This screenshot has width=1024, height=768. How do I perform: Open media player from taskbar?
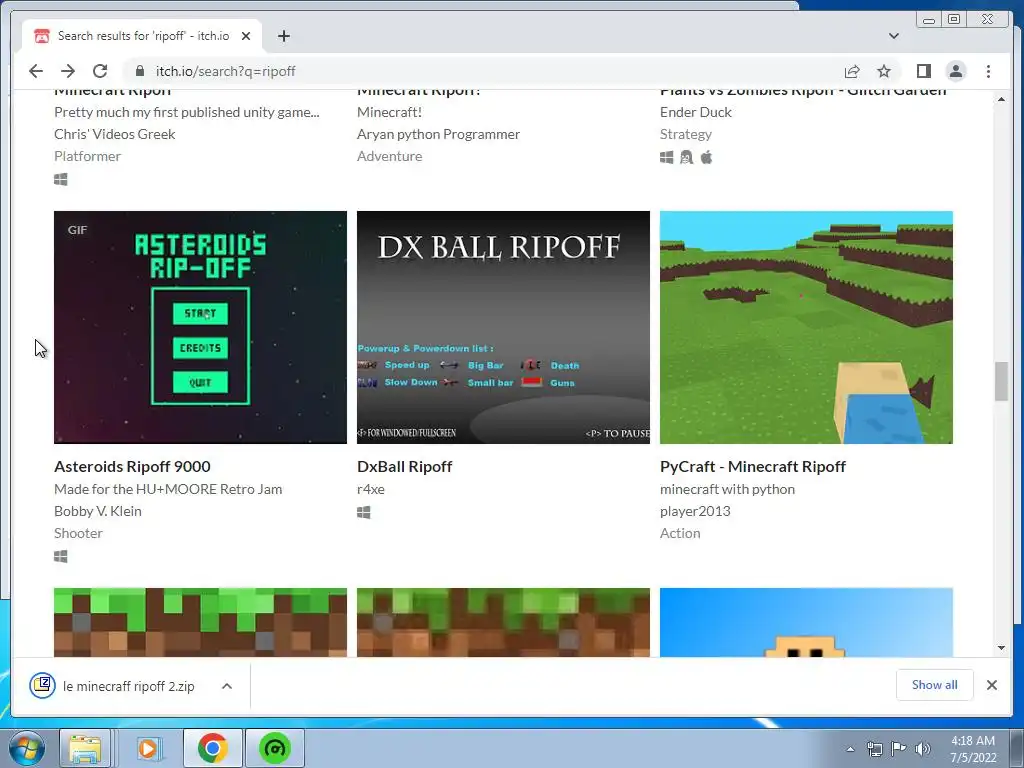tap(148, 748)
